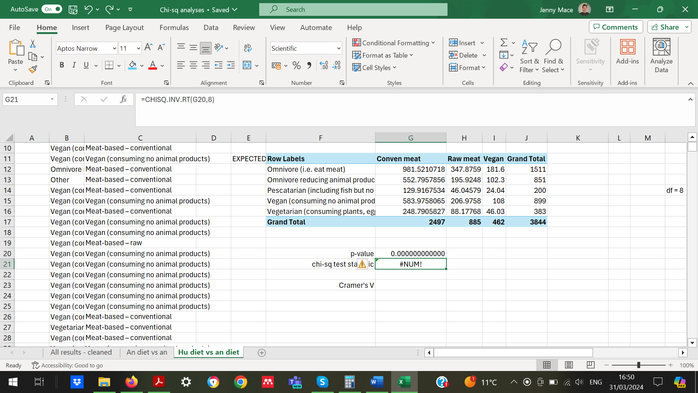Click Merge & Center icon
The height and width of the screenshot is (393, 698).
pos(247,65)
